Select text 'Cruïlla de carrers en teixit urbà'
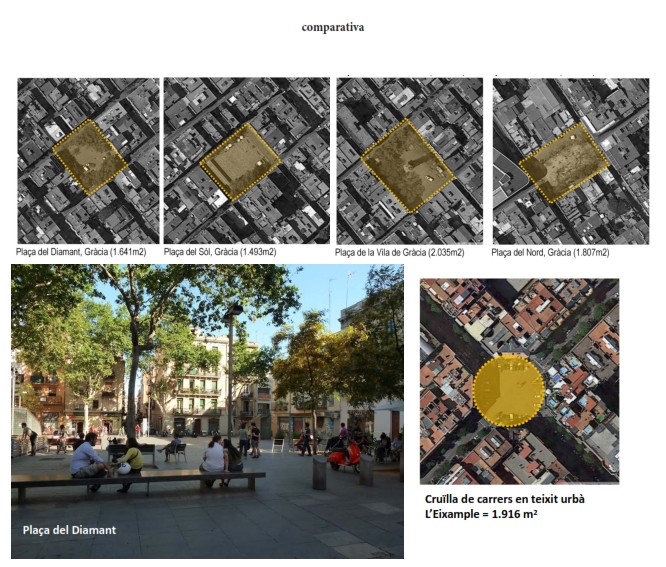The height and width of the screenshot is (567, 666). [x=505, y=499]
